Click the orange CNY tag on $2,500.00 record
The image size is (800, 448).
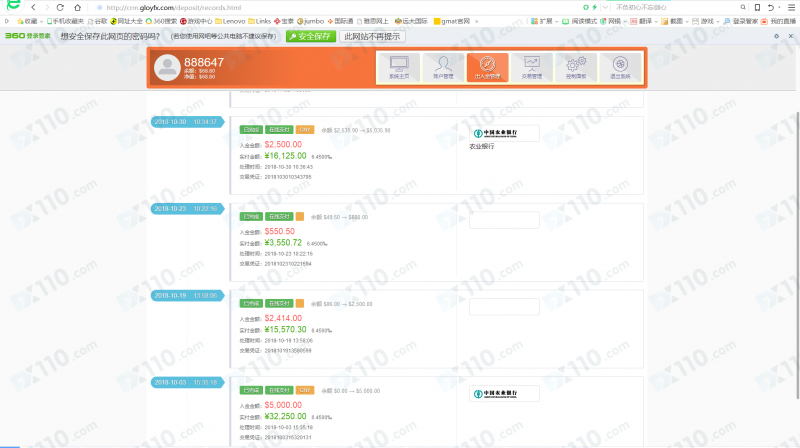305,130
